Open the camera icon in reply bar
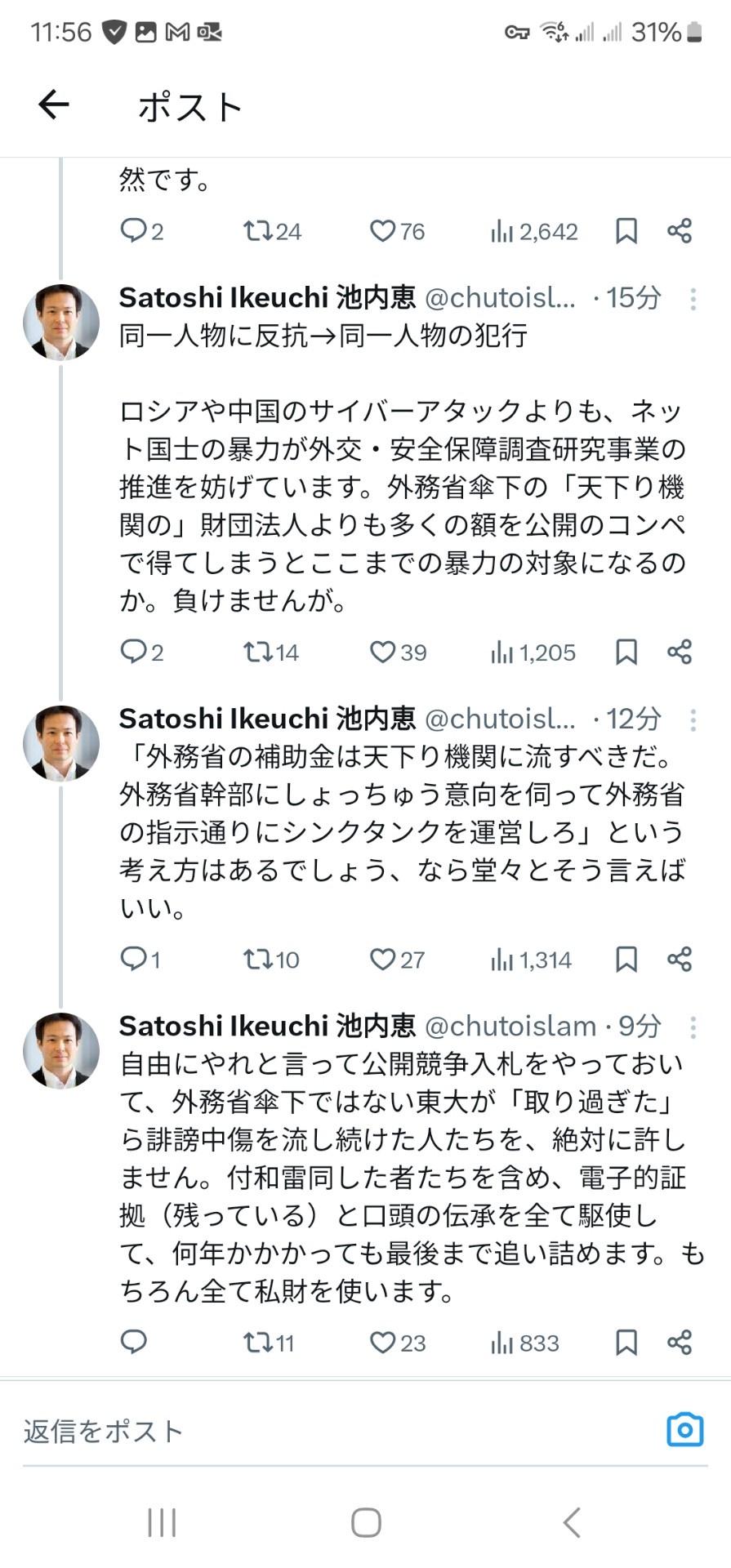The image size is (731, 1568). (684, 1429)
